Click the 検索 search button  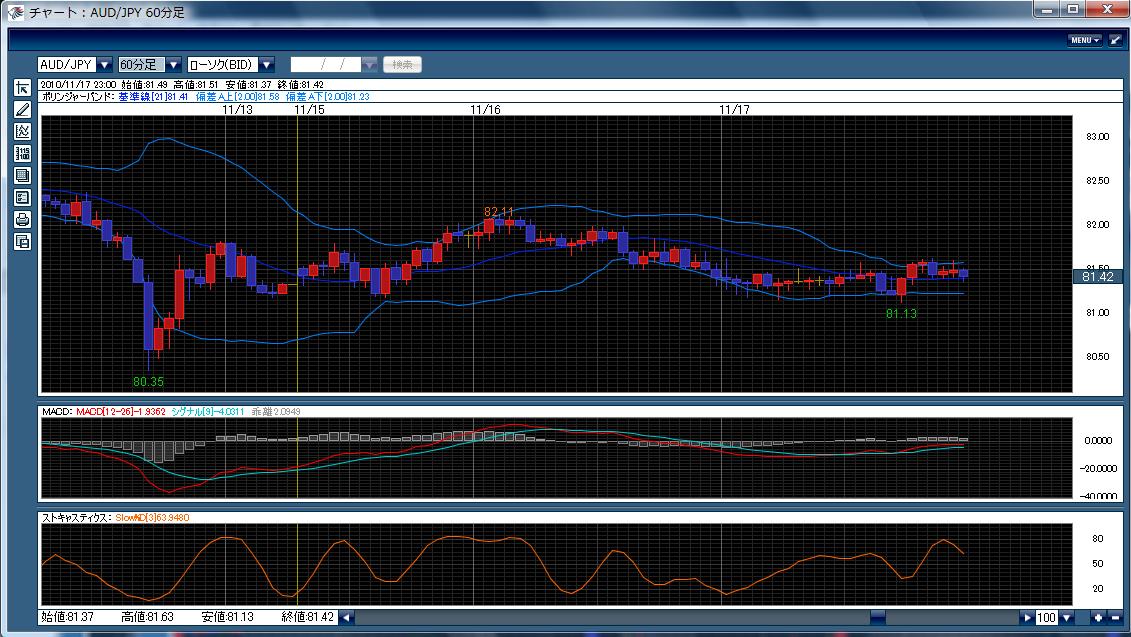[402, 65]
